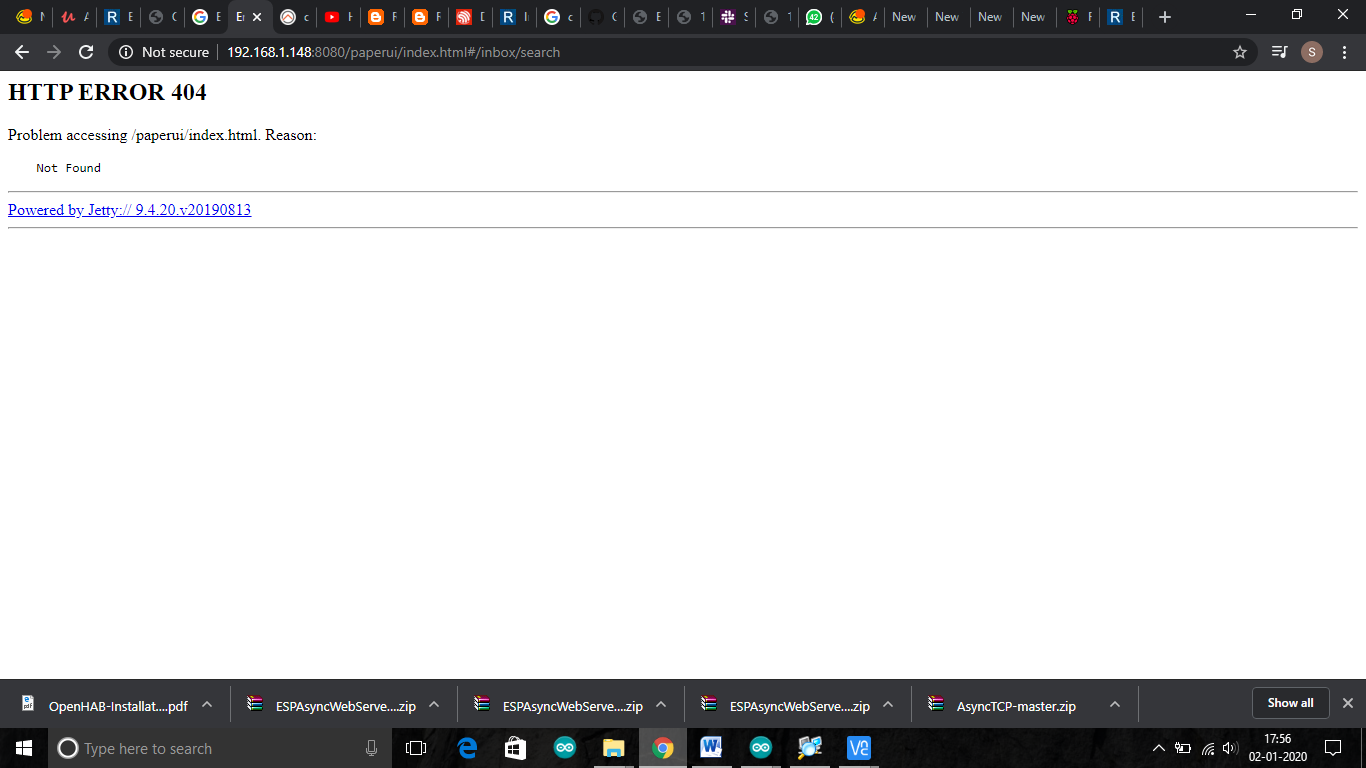The height and width of the screenshot is (768, 1366).
Task: Open the media control icon in toolbar
Action: point(1279,52)
